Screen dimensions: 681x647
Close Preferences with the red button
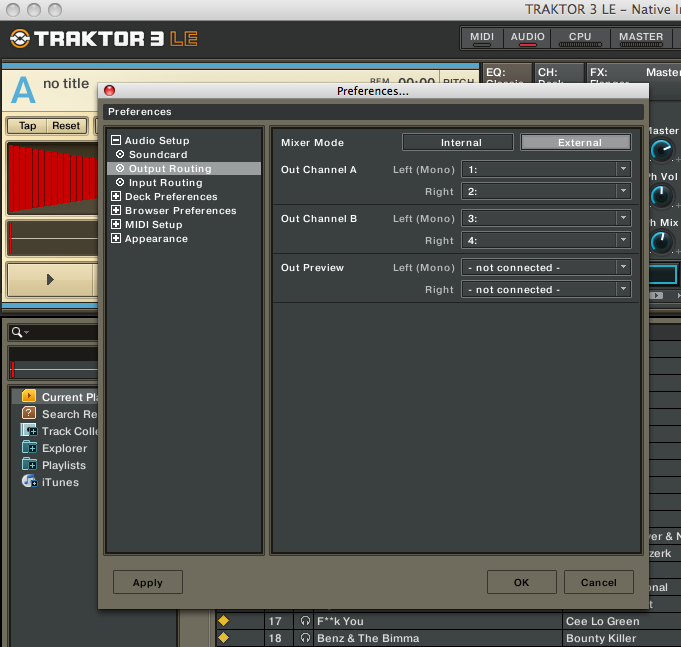click(x=109, y=90)
